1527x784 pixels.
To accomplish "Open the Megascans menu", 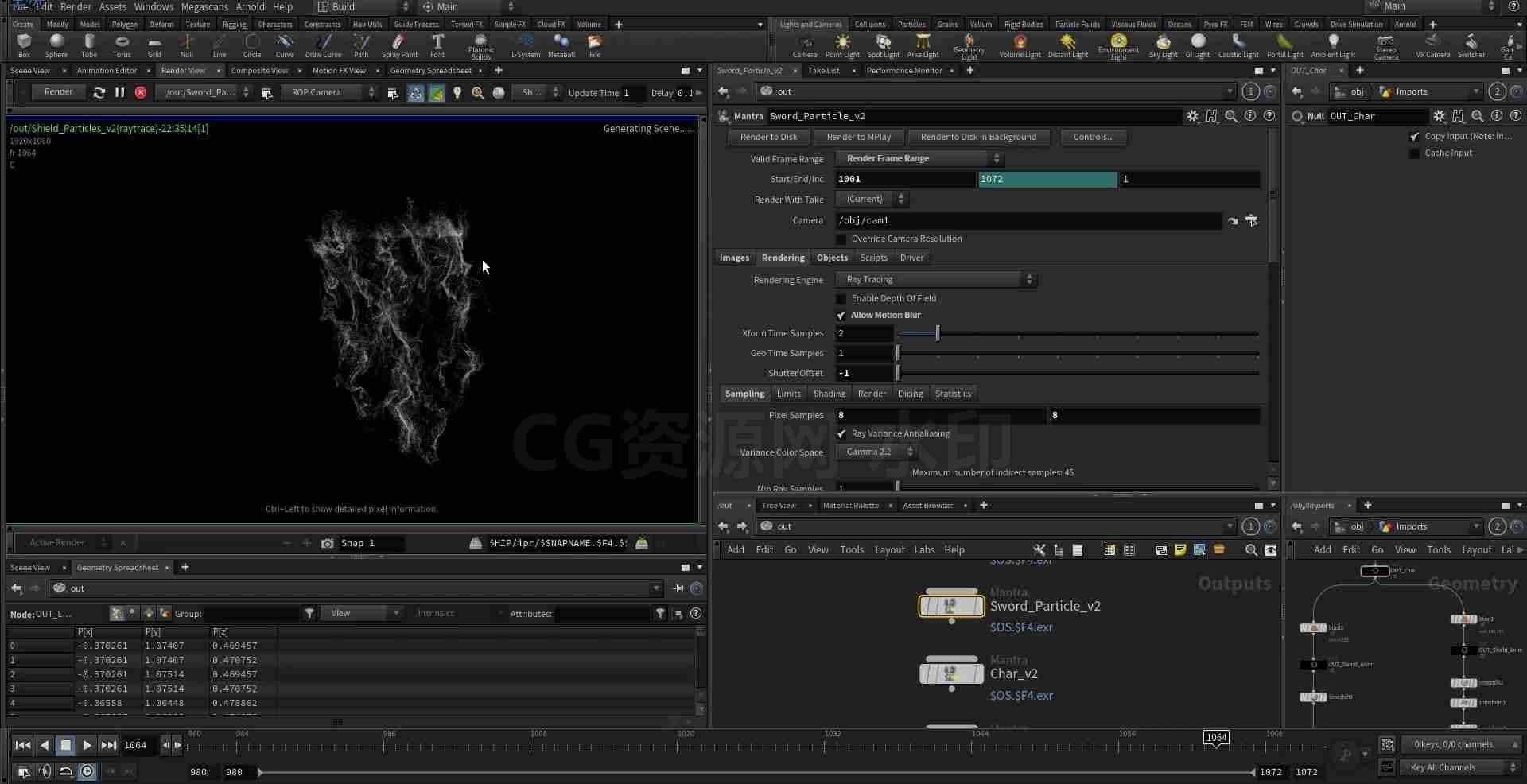I will pyautogui.click(x=204, y=6).
